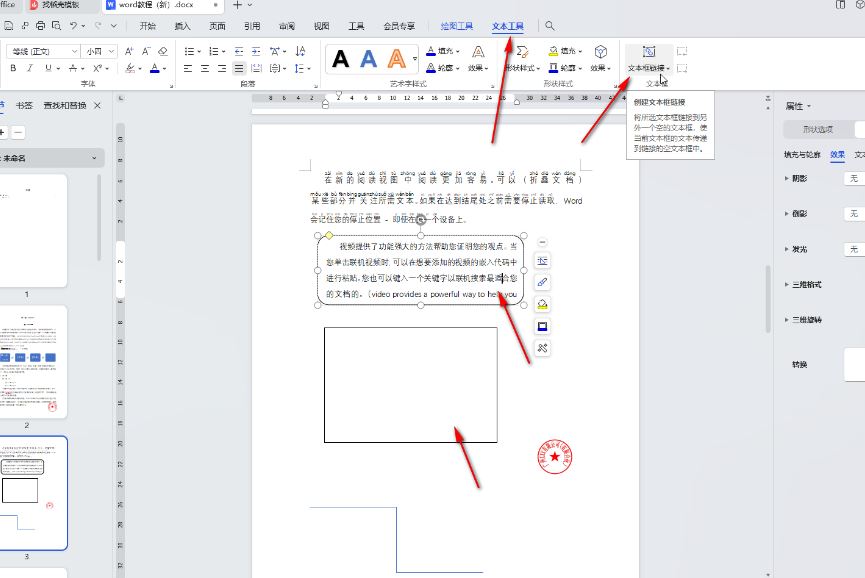This screenshot has height=578, width=865.
Task: Switch to 文本工具 tab
Action: (508, 26)
